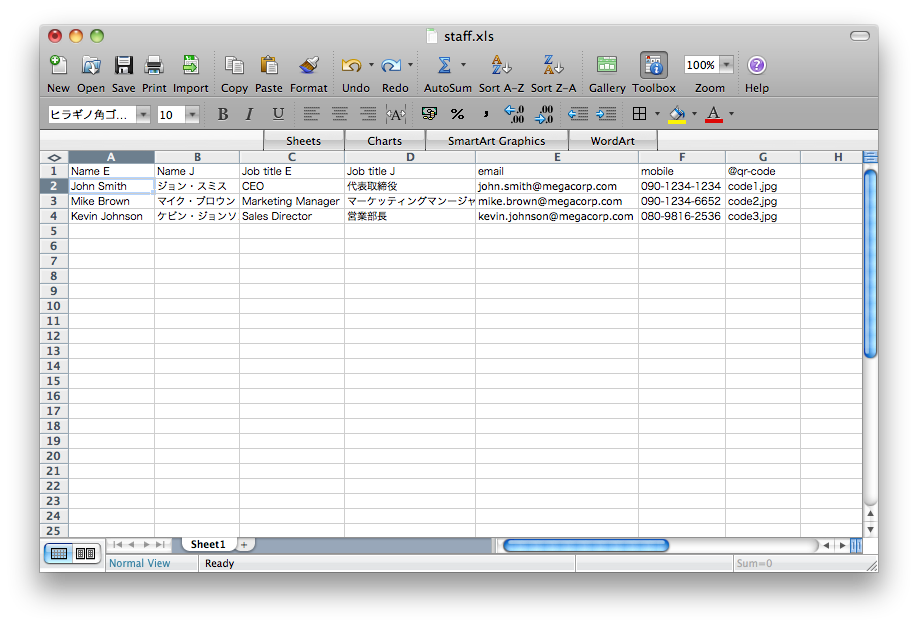Image resolution: width=918 pixels, height=627 pixels.
Task: Switch to Page Layout view button
Action: point(85,553)
